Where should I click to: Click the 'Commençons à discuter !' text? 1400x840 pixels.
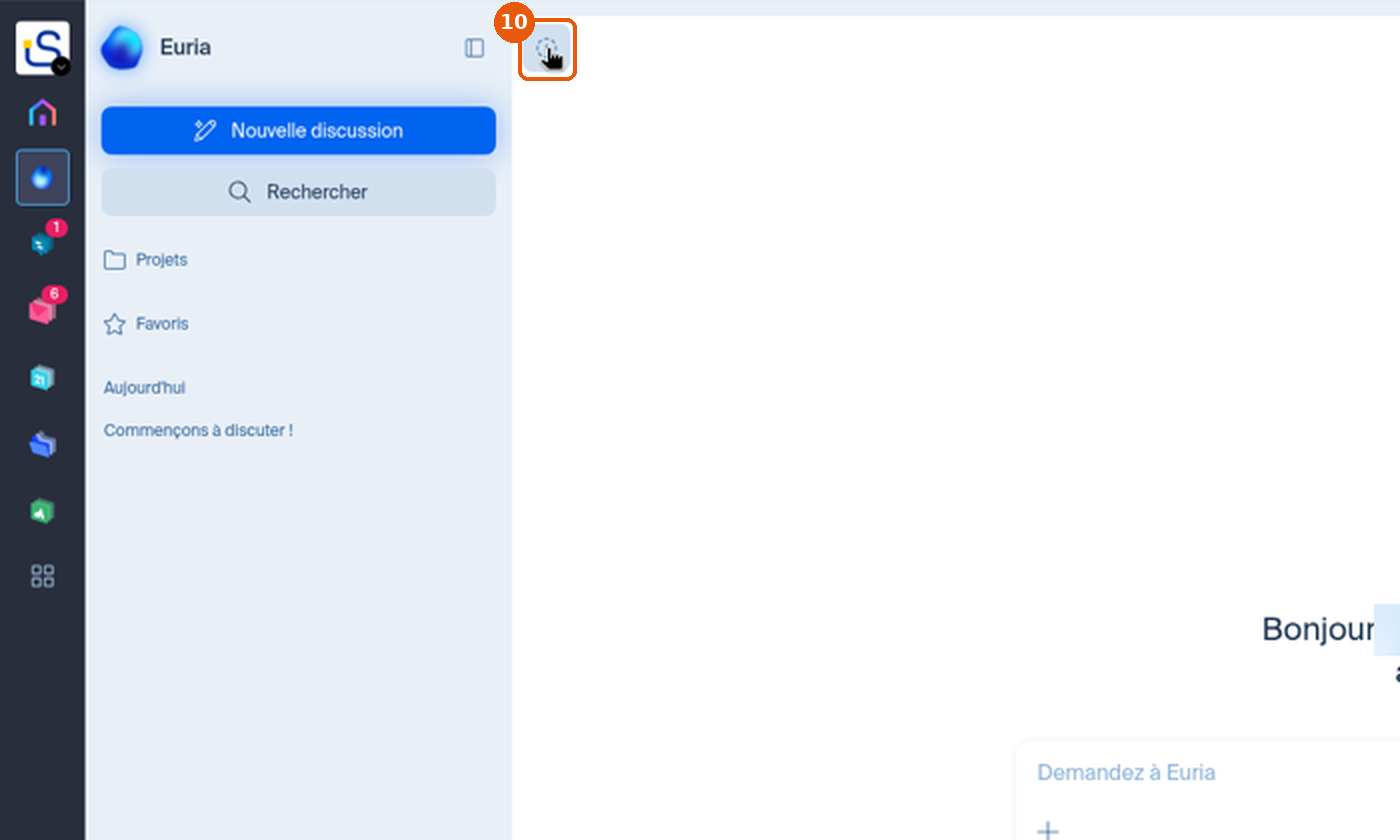[198, 430]
